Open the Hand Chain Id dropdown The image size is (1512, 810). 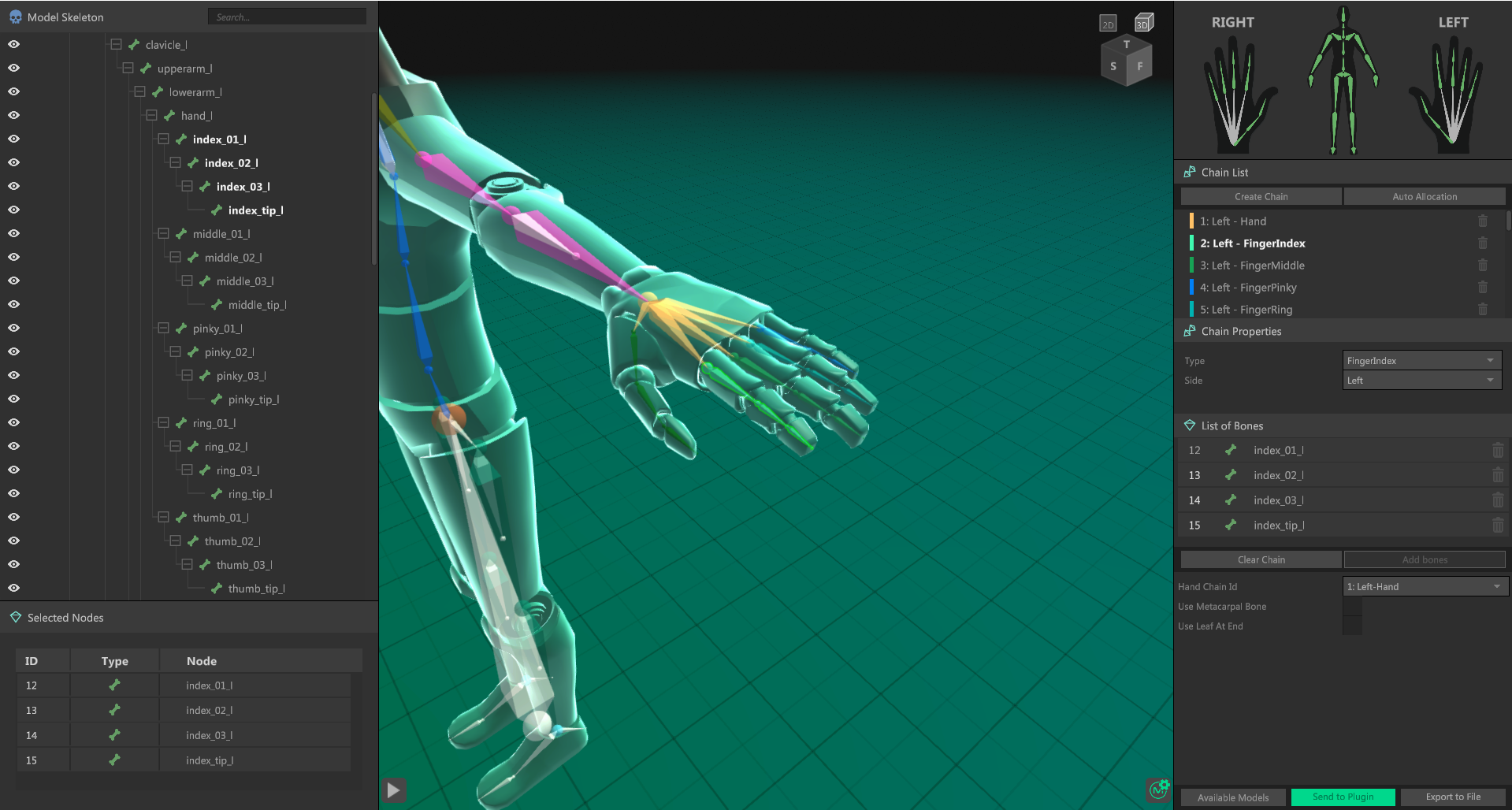pos(1425,587)
